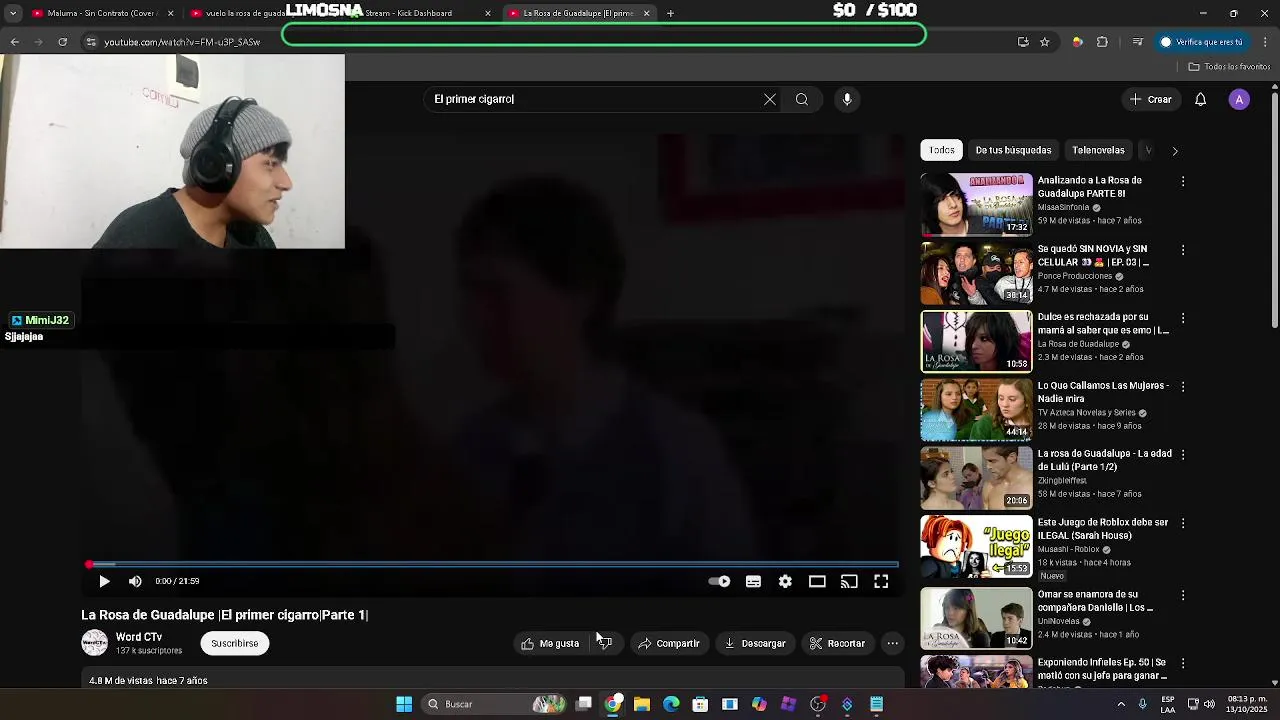This screenshot has height=720, width=1280.
Task: Focus the YouTube search input field
Action: click(x=594, y=99)
